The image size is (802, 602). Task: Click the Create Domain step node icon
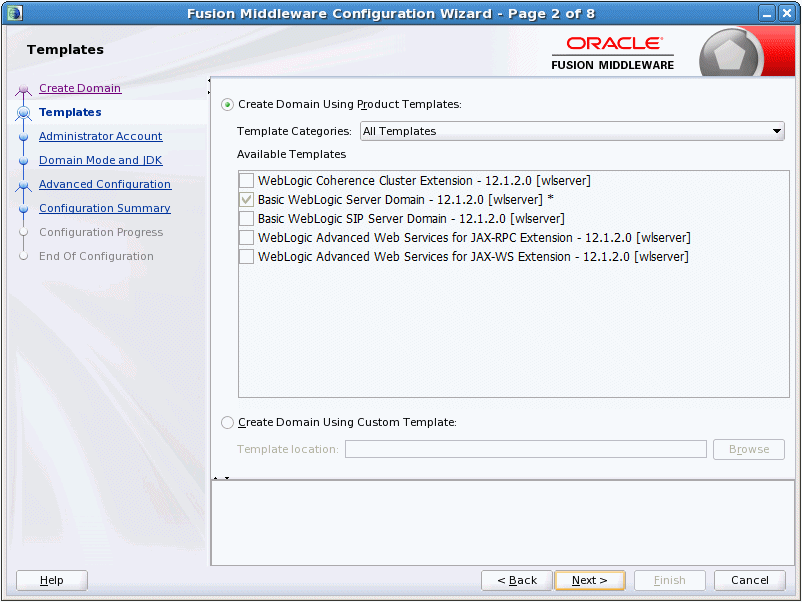[24, 90]
